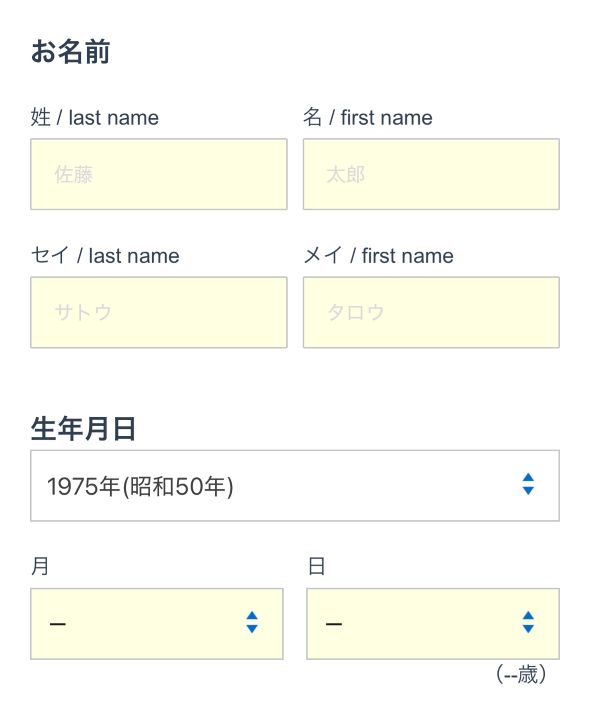Click the up arrow in birth year selector
This screenshot has height=707, width=590.
click(x=528, y=477)
